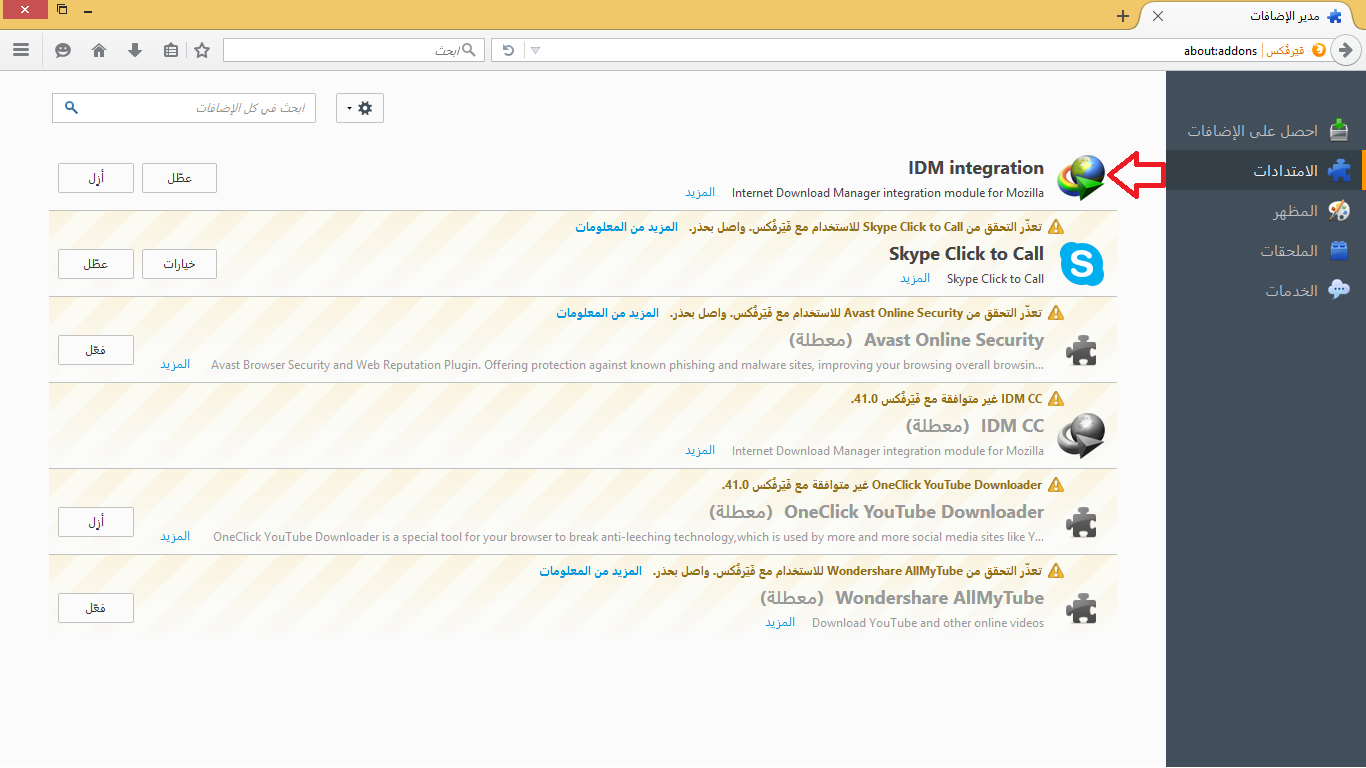Click 'Download YouTube and other online videos' description
This screenshot has width=1366, height=768.
[x=928, y=623]
